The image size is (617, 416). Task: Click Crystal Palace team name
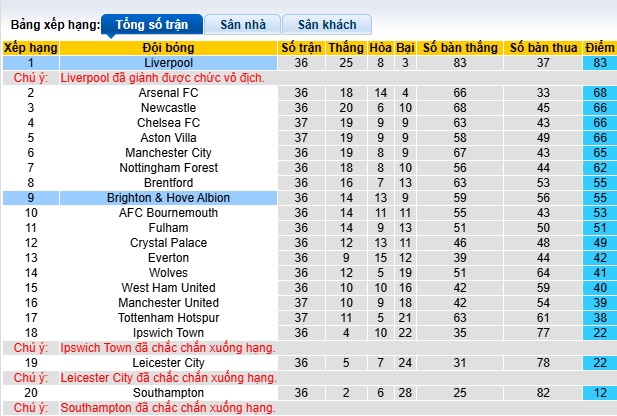pyautogui.click(x=168, y=243)
